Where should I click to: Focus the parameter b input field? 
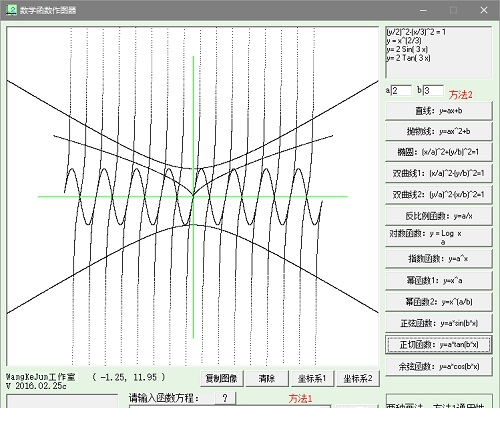(x=433, y=90)
